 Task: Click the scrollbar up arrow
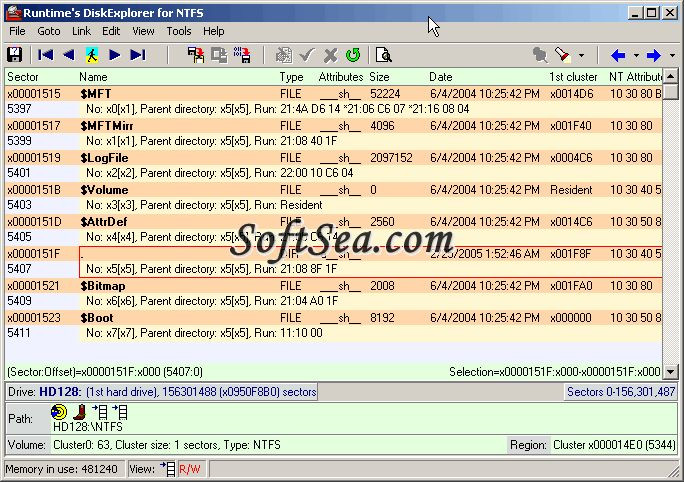click(670, 76)
